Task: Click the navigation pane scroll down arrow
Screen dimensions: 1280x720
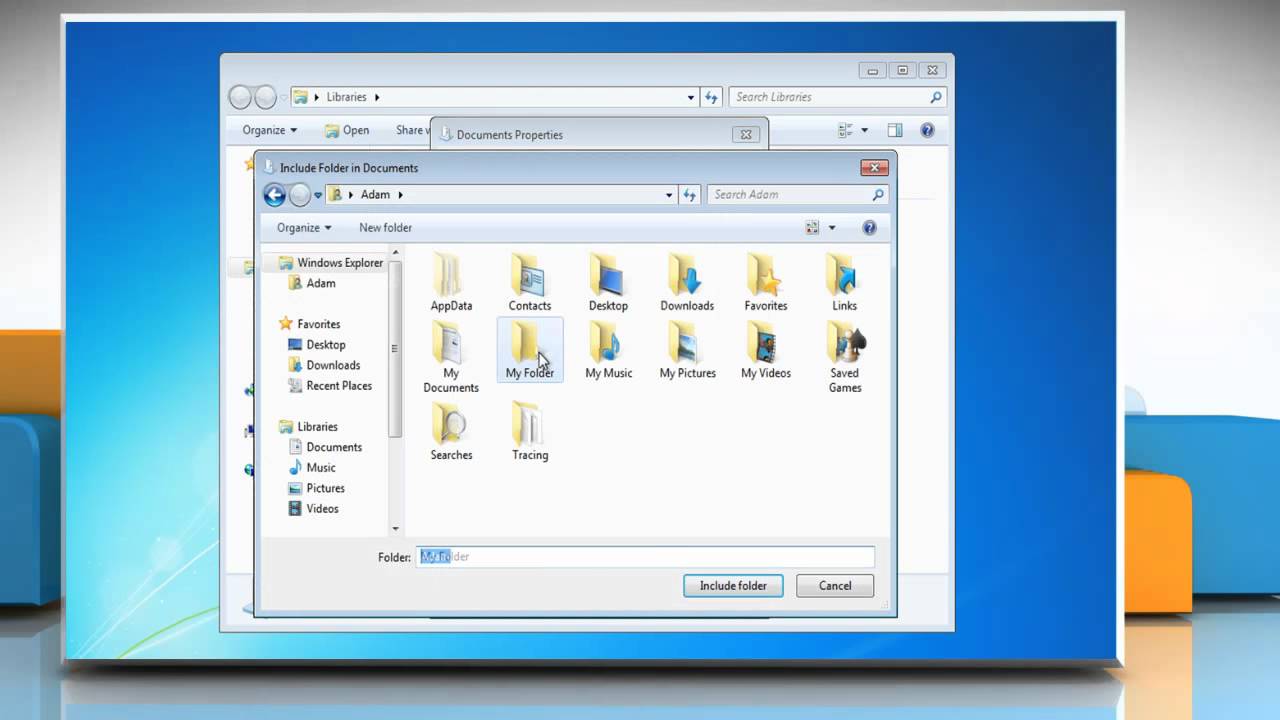Action: (395, 528)
